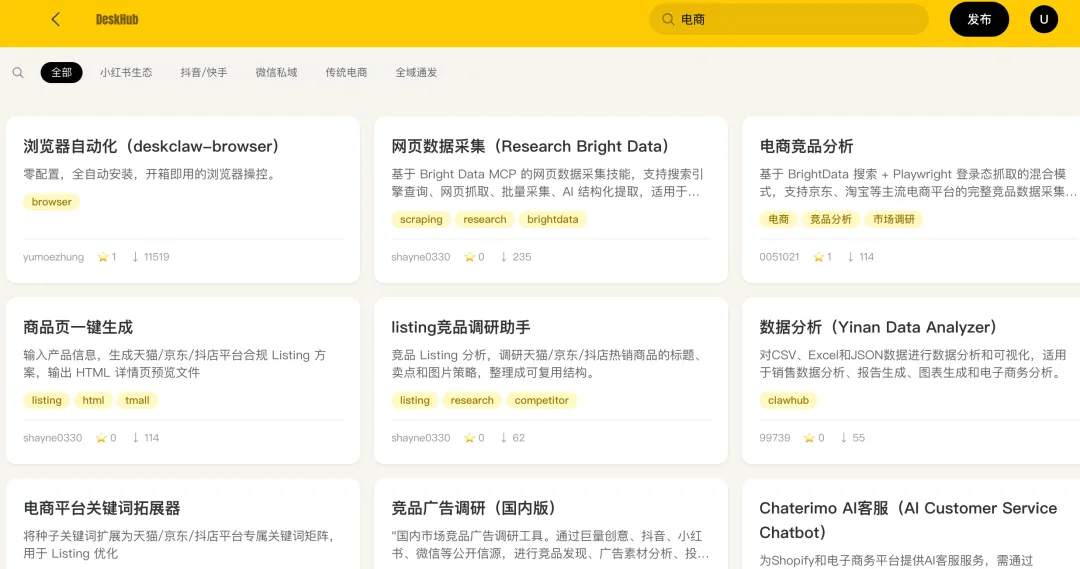This screenshot has width=1080, height=569.
Task: Click research tag on listing竞品调研助手 card
Action: (472, 400)
